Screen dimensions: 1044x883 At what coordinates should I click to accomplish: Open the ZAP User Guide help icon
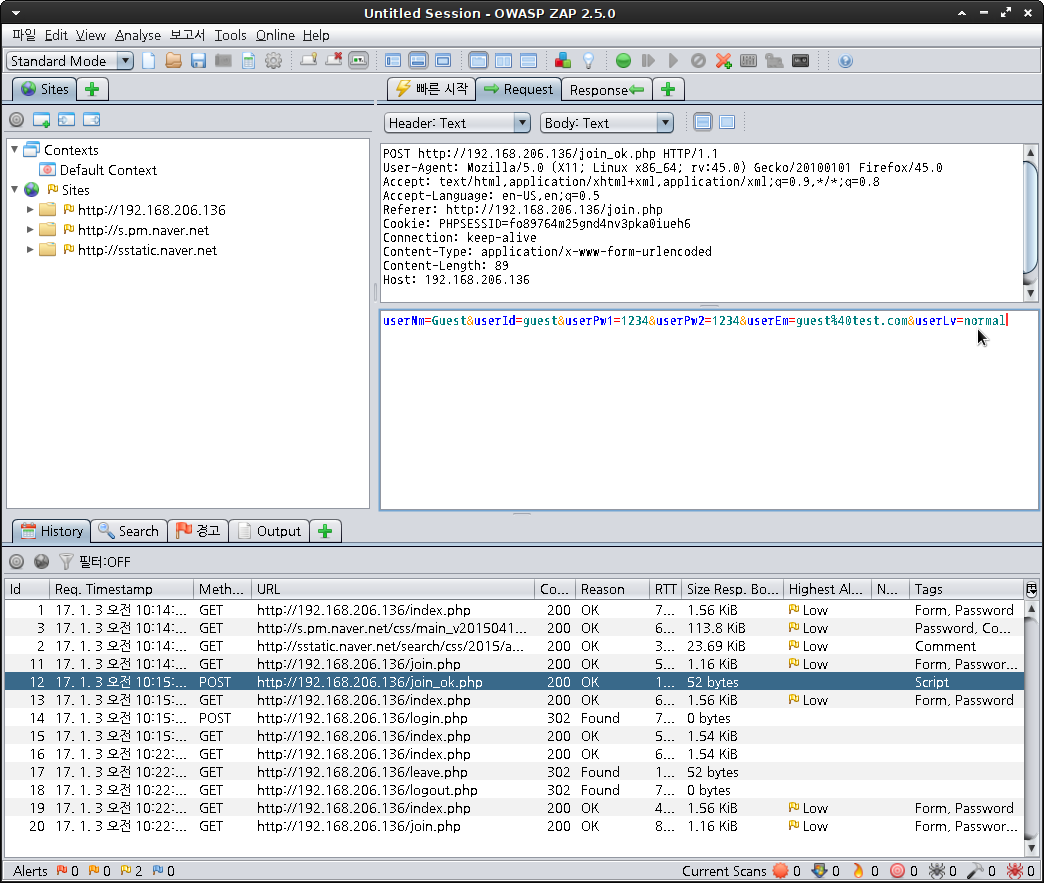coord(846,61)
